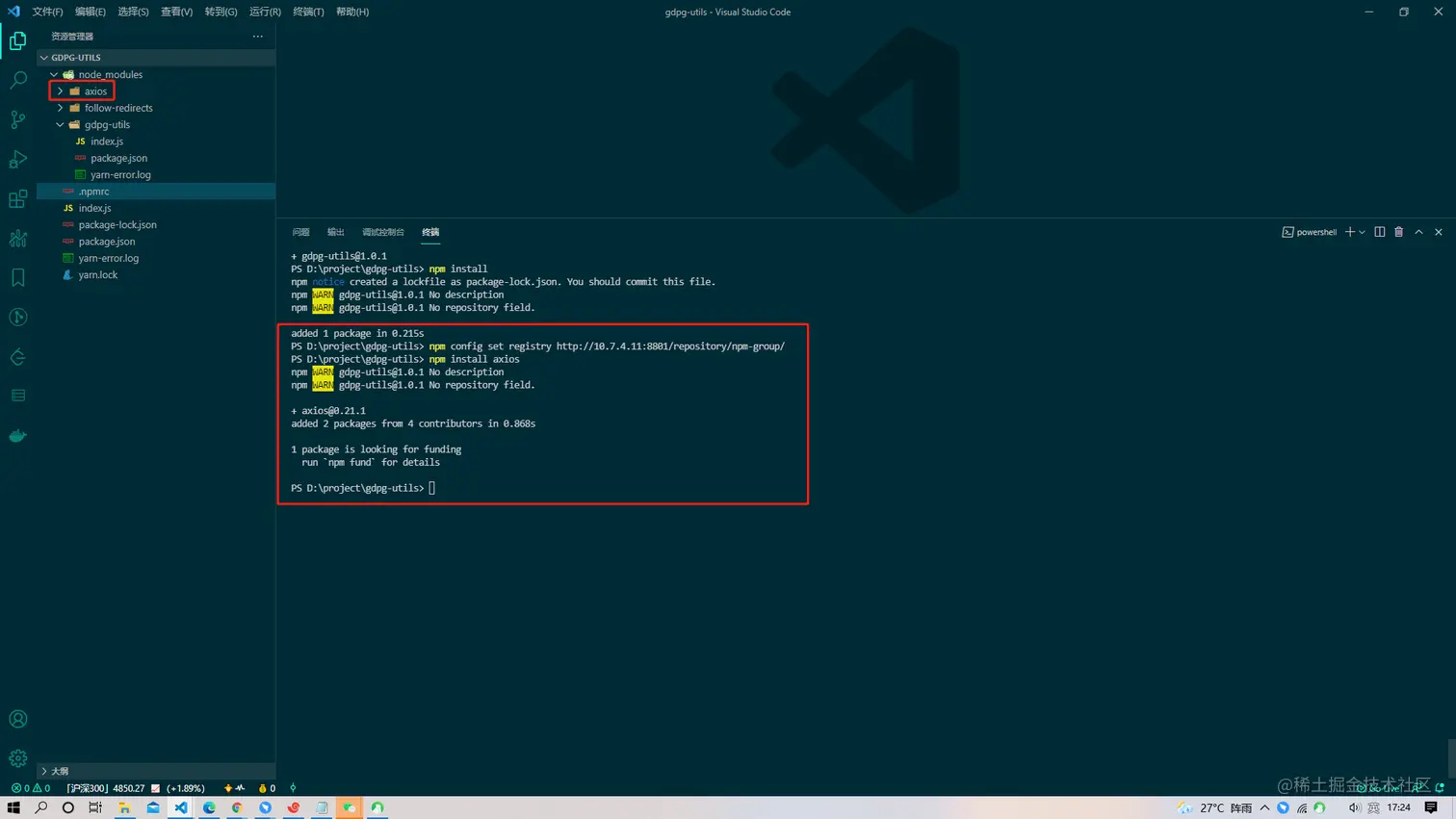Open the stock chart extension icon
Viewport: 1456px width, 819px height.
17,238
